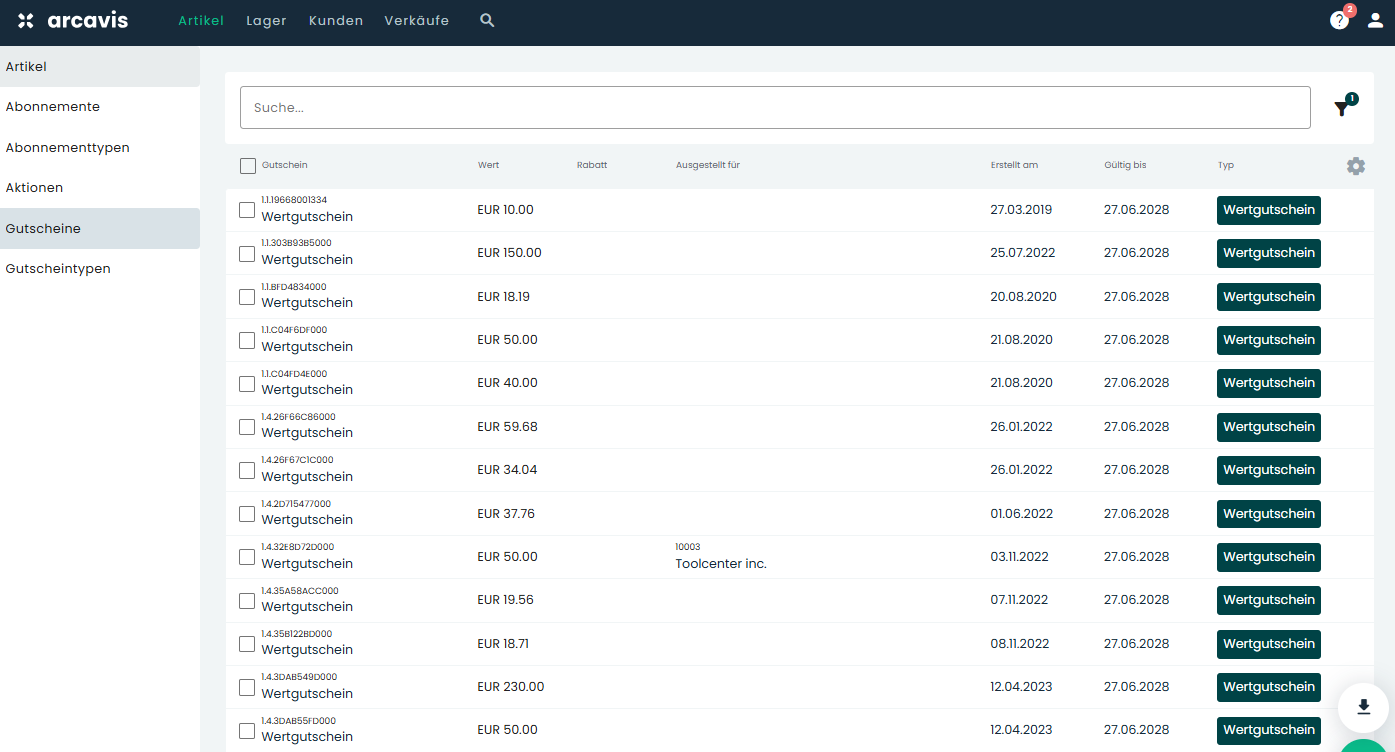Click the EUR 18.71 value
The height and width of the screenshot is (752, 1395).
pos(503,644)
